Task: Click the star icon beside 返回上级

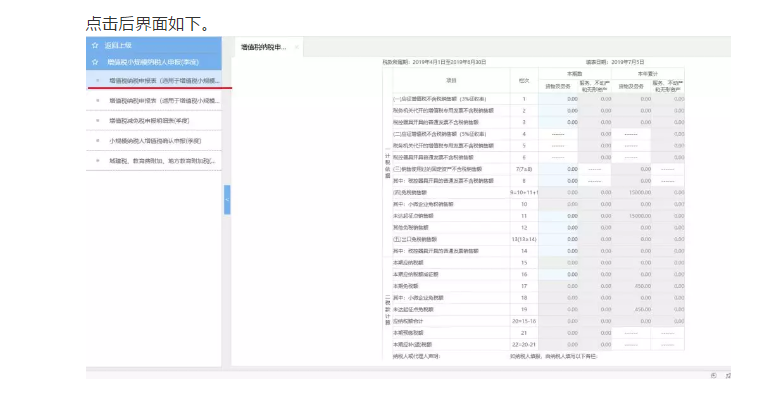Action: pyautogui.click(x=95, y=45)
